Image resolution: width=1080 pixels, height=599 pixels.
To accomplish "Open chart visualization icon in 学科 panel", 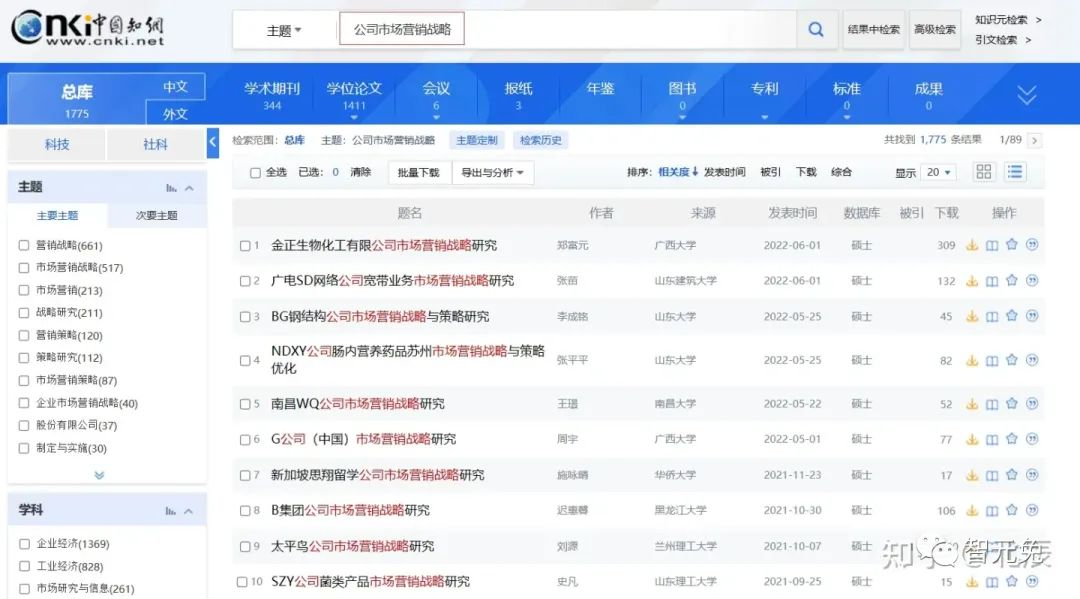I will click(x=170, y=511).
